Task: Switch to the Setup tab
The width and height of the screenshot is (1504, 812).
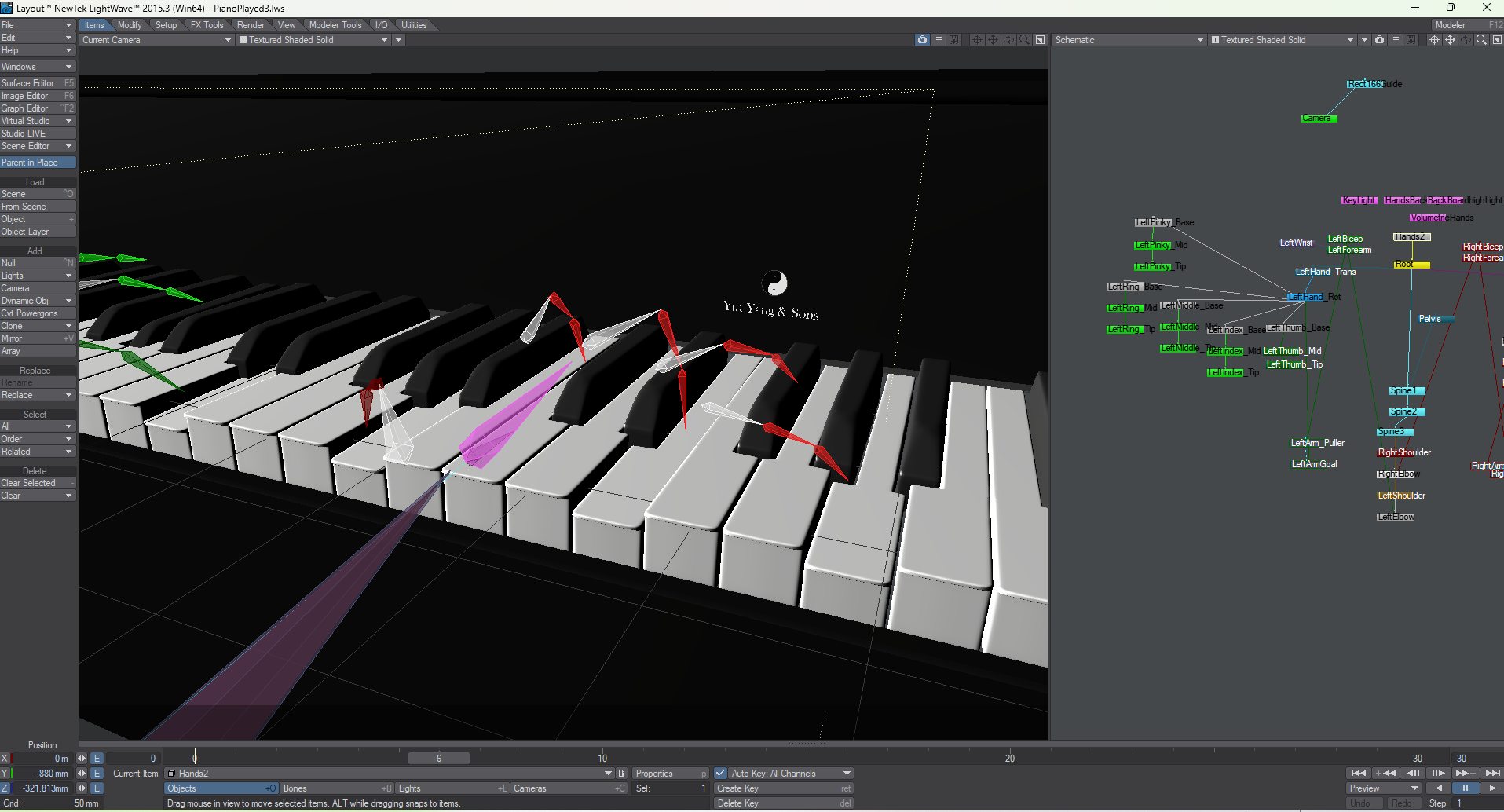Action: point(166,25)
